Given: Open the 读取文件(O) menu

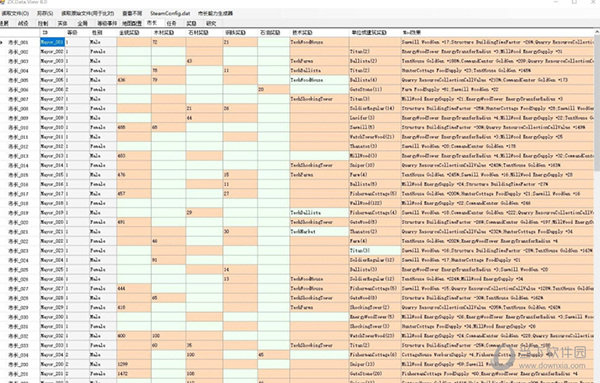Looking at the screenshot, I should (15, 13).
